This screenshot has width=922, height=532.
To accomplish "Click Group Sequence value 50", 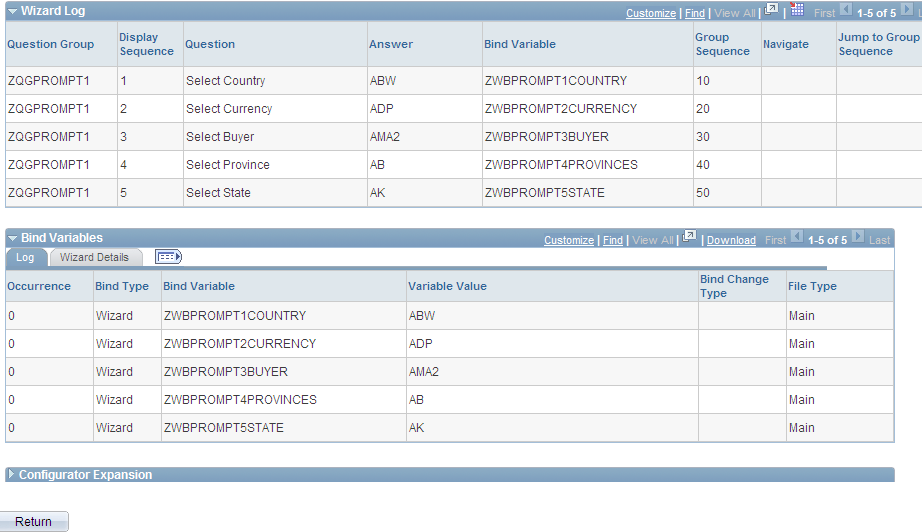I will tap(703, 193).
